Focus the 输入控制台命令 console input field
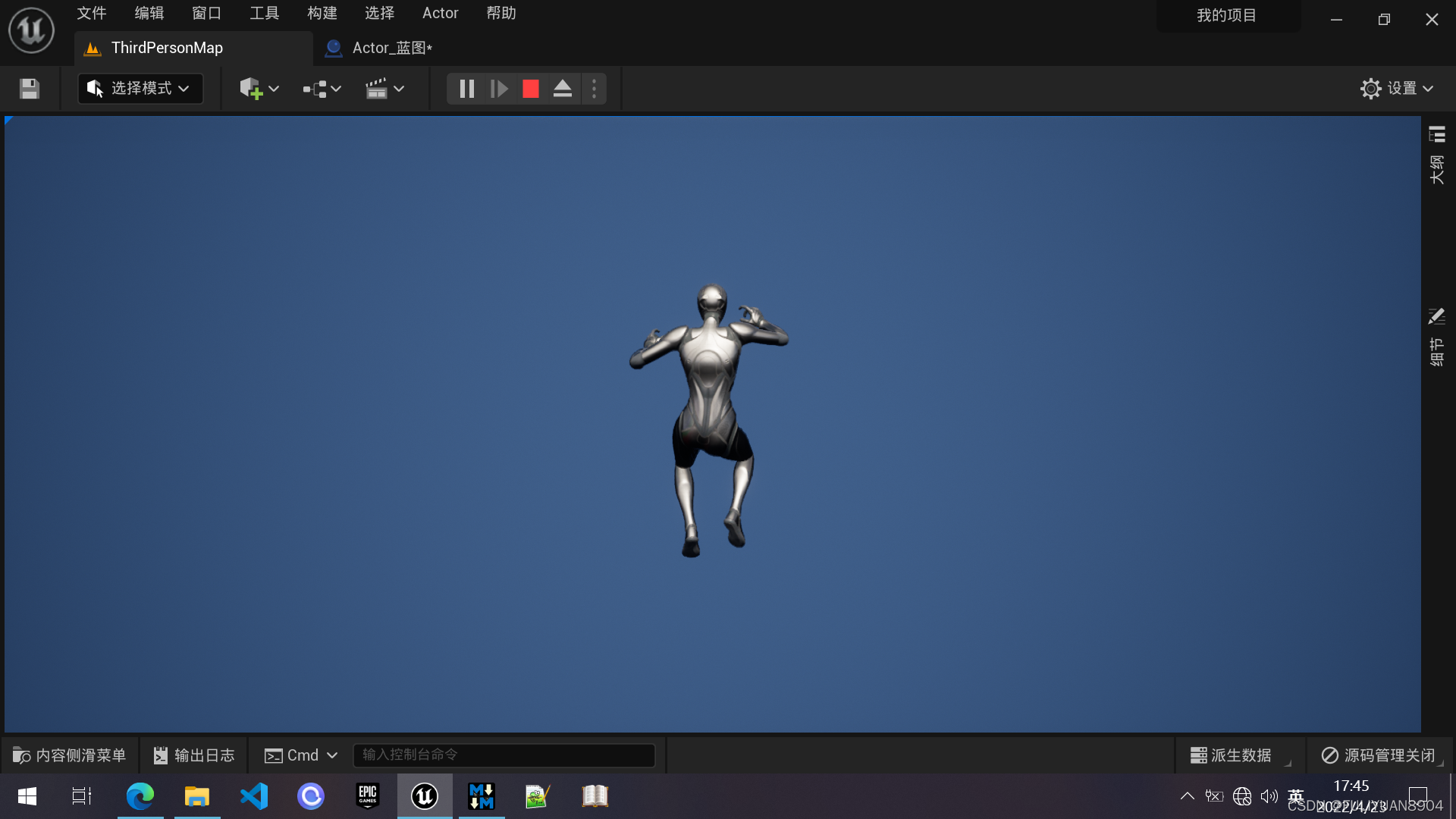This screenshot has height=819, width=1456. pyautogui.click(x=504, y=755)
